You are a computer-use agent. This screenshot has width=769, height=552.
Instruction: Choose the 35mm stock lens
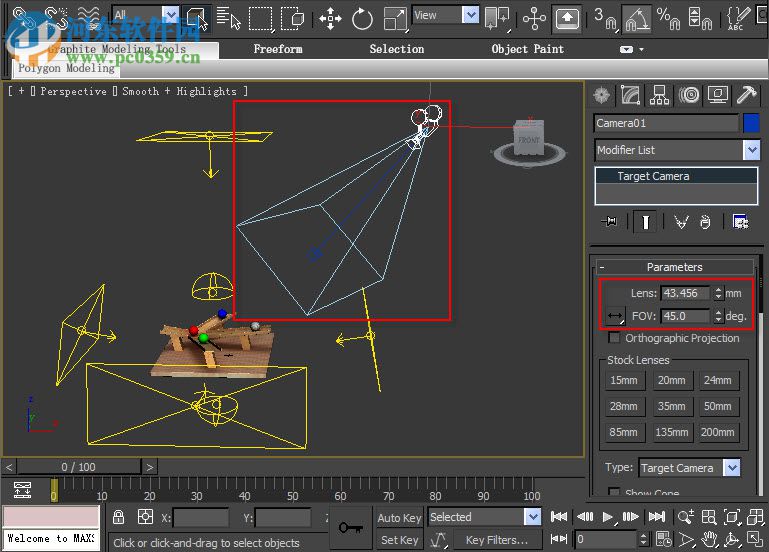tap(671, 407)
